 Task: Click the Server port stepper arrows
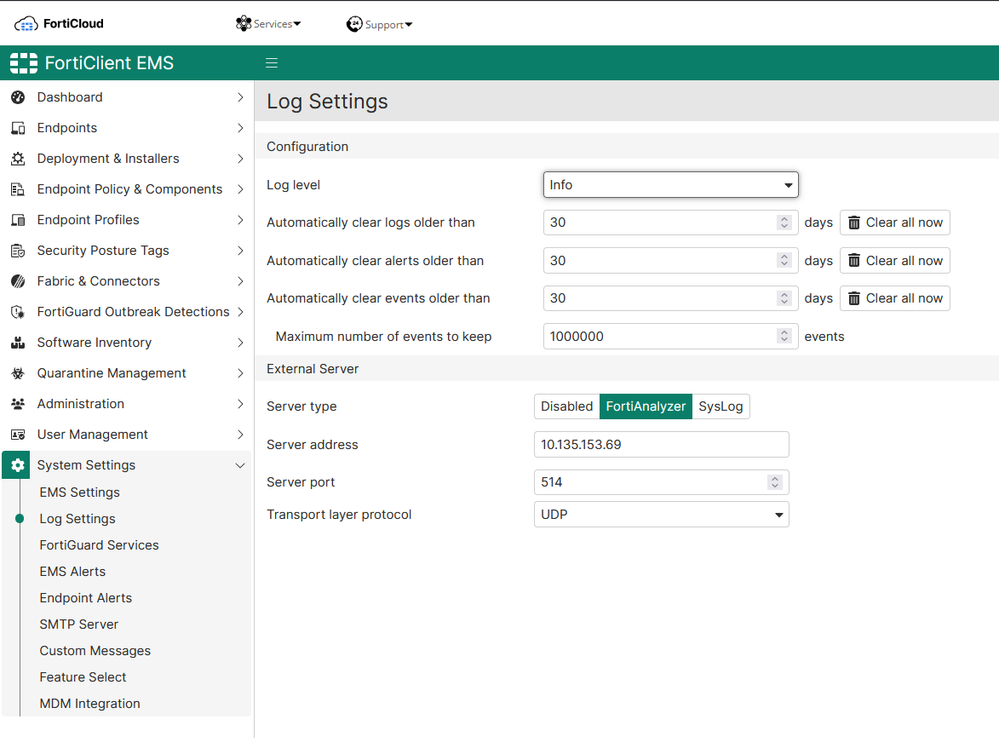[x=775, y=482]
